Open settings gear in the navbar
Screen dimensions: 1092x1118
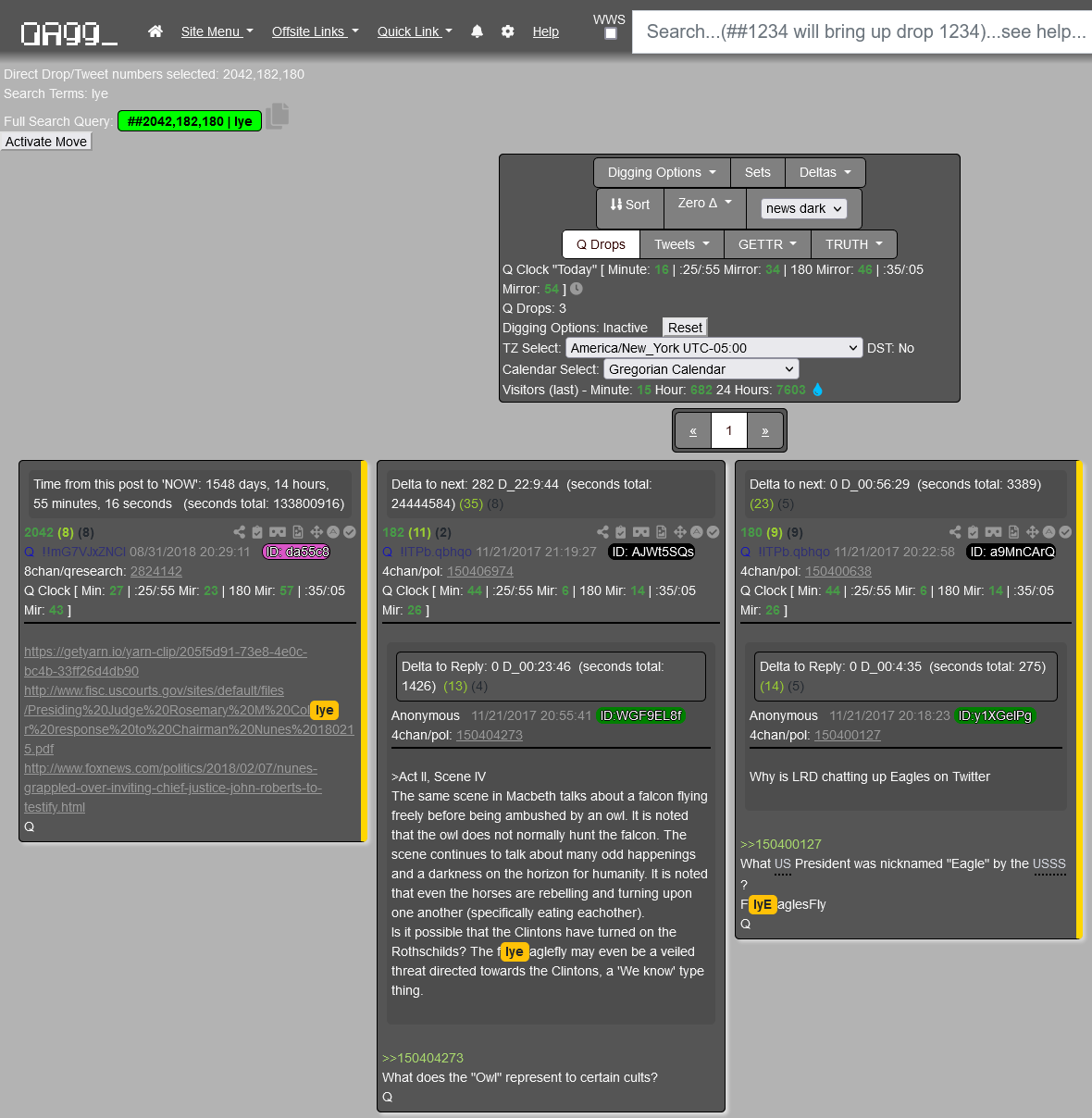click(x=507, y=31)
